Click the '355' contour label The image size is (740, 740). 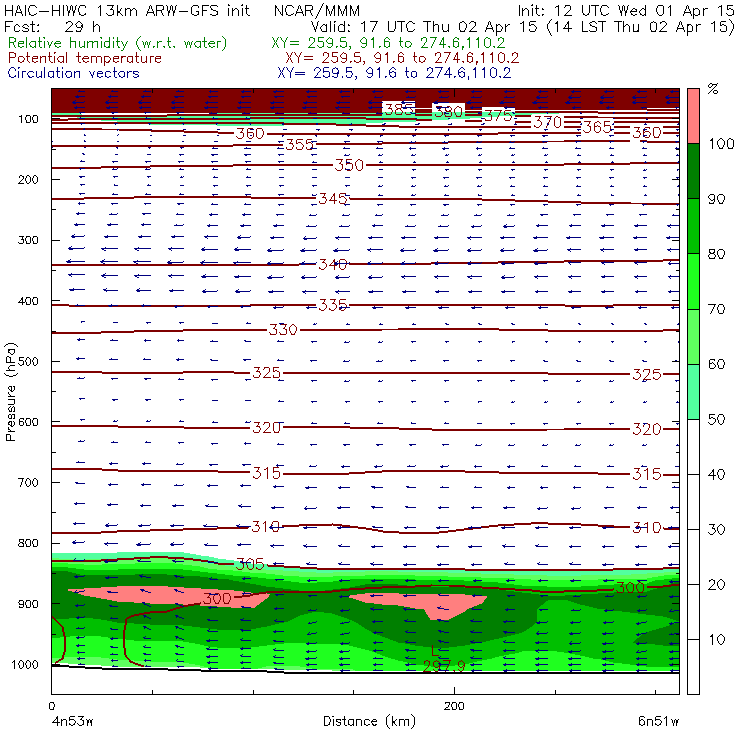[300, 144]
